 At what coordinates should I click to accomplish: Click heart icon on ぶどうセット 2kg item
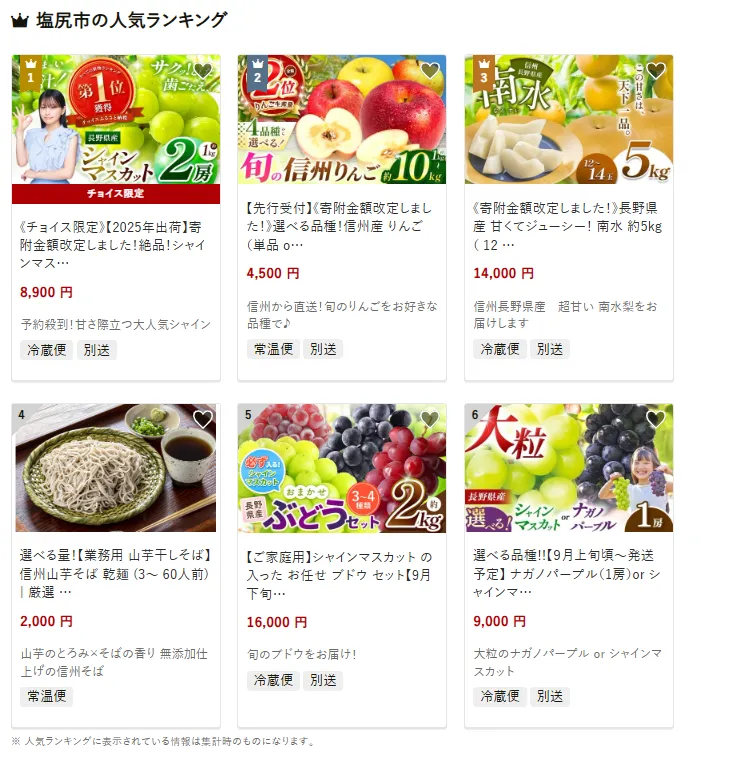[x=429, y=419]
